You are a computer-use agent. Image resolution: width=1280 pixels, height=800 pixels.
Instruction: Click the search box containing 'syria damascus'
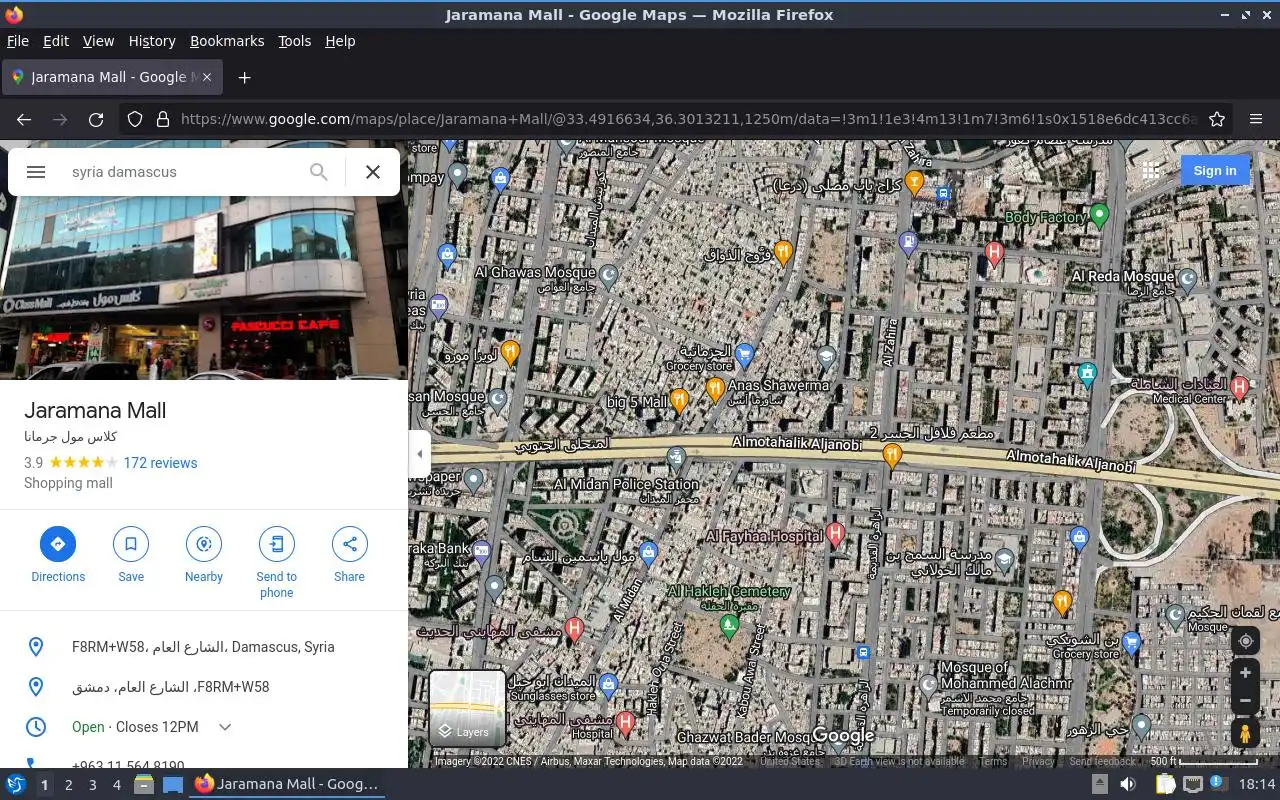(180, 172)
